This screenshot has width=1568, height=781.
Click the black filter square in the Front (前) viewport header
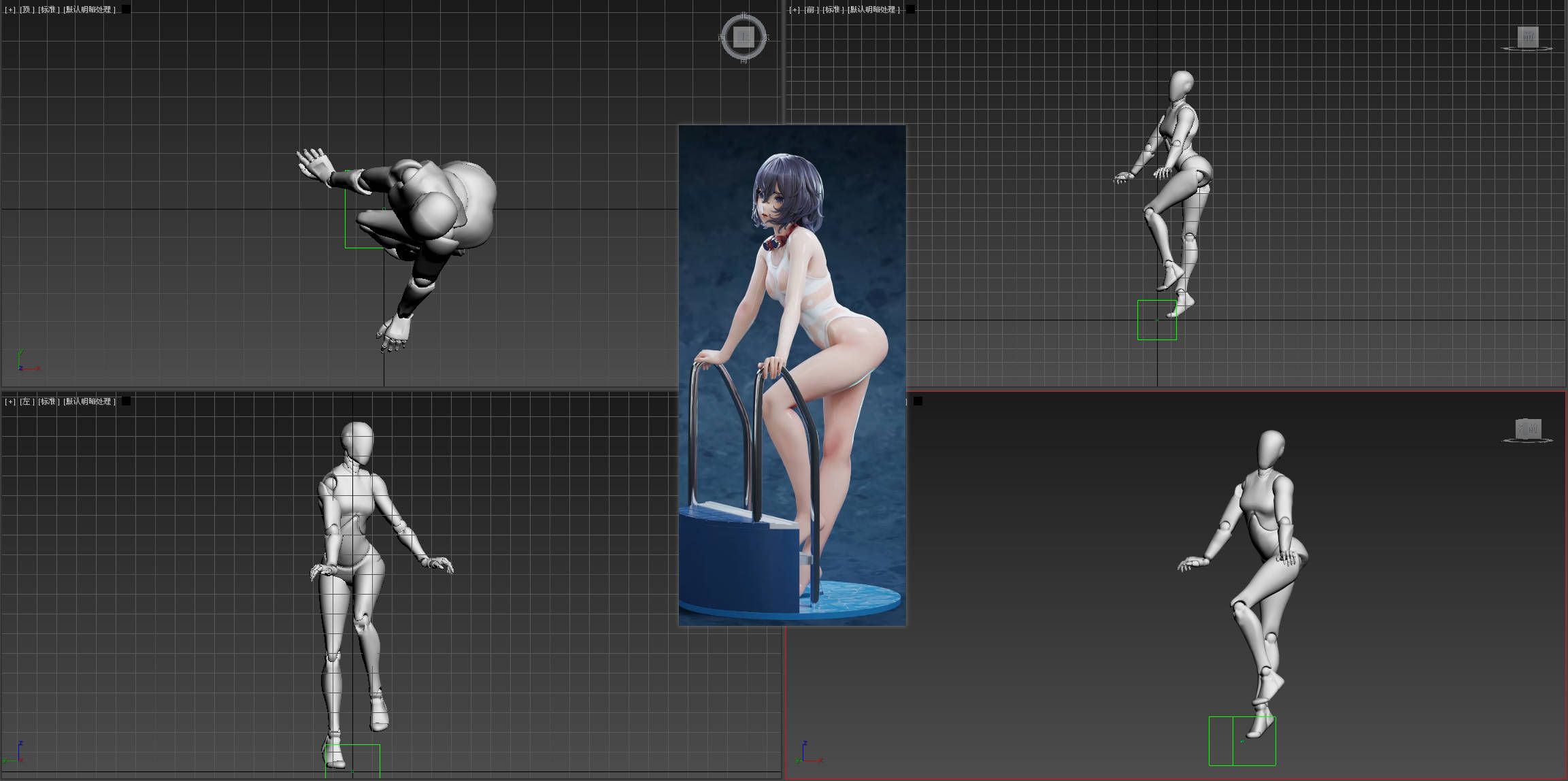(911, 10)
